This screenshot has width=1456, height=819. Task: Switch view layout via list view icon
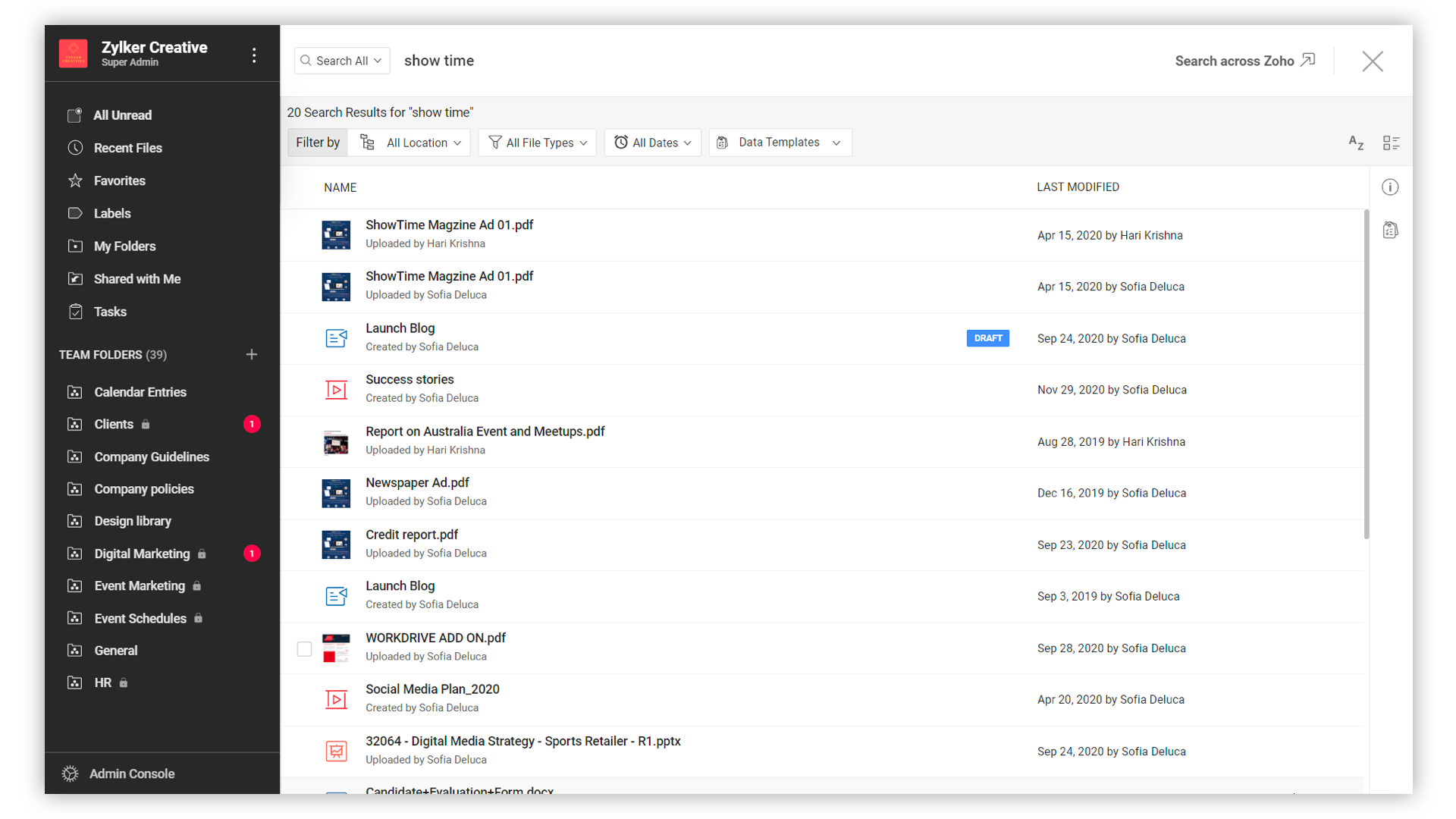(1391, 143)
